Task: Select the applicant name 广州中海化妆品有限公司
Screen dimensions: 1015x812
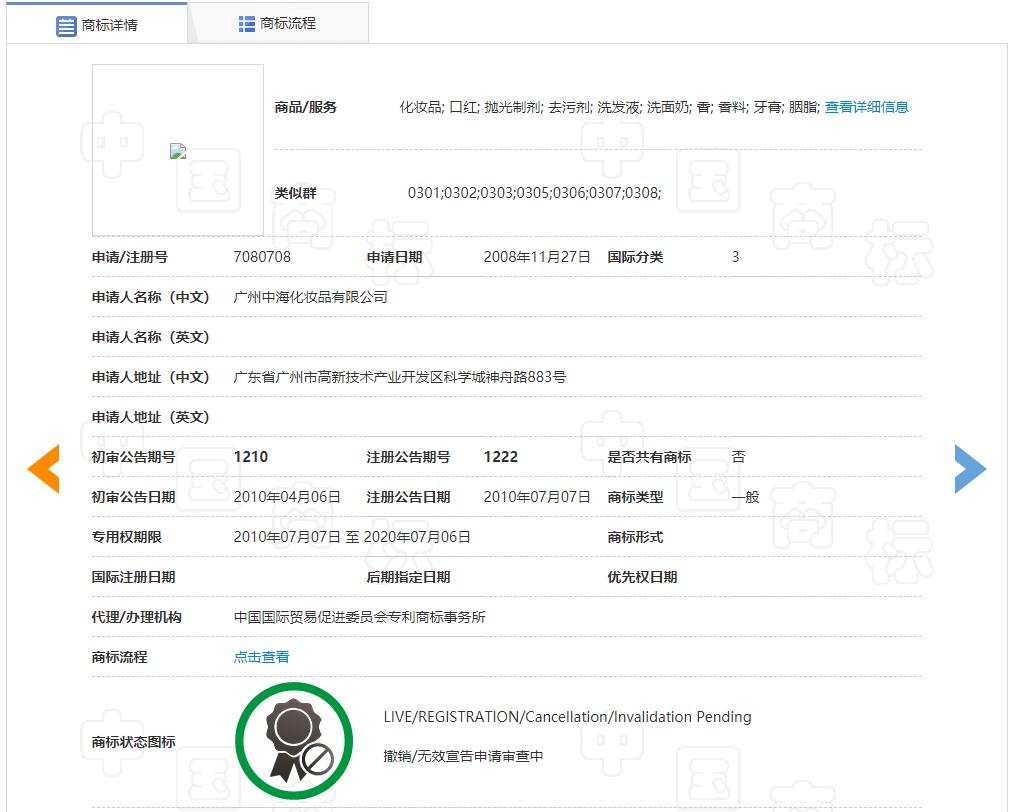Action: pos(310,297)
